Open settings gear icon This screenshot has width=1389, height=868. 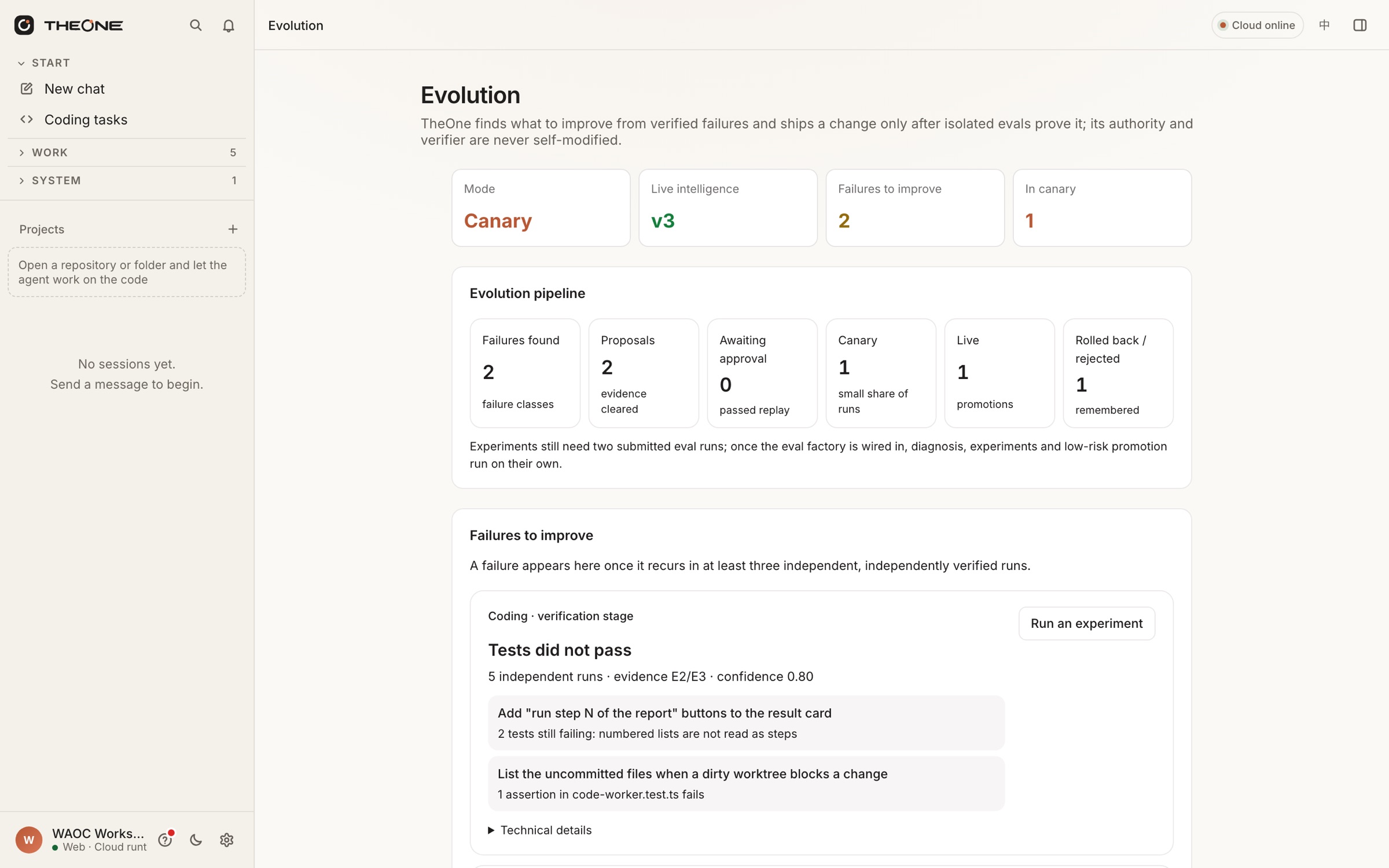point(227,840)
